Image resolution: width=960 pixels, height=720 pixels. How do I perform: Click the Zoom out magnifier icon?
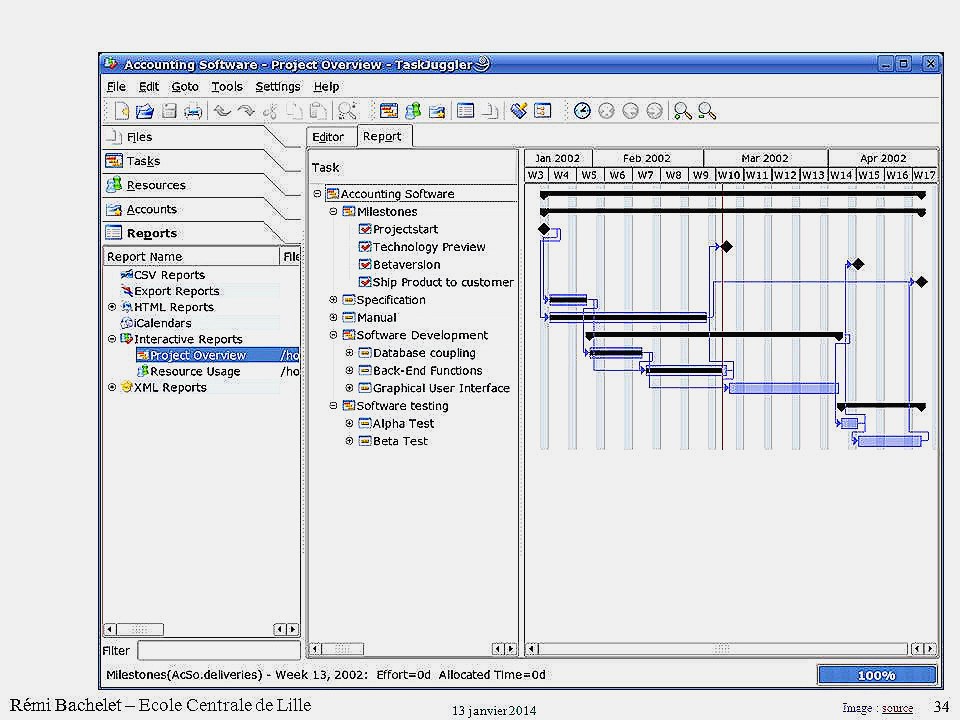pyautogui.click(x=707, y=111)
